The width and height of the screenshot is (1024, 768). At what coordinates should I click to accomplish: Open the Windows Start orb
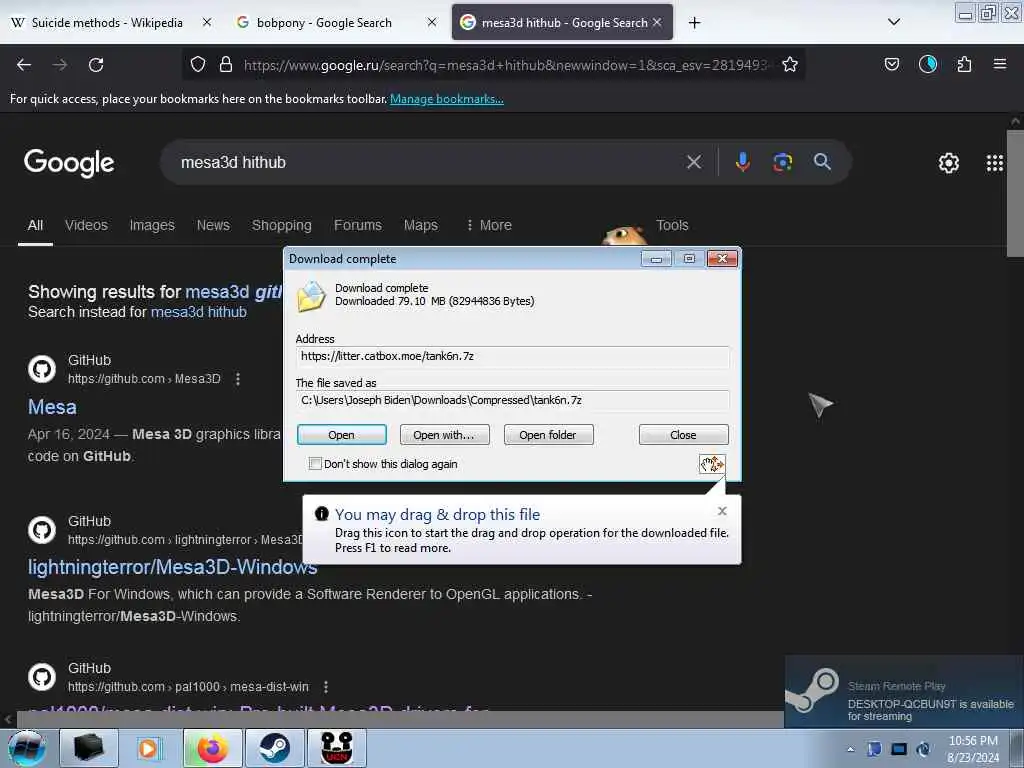pyautogui.click(x=27, y=748)
